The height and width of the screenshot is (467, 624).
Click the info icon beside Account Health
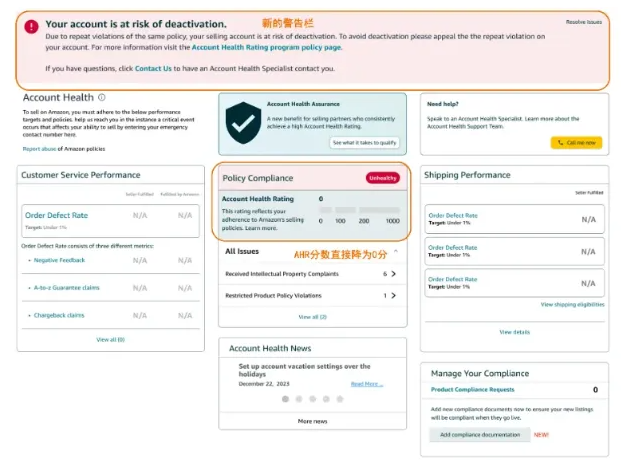tap(102, 97)
